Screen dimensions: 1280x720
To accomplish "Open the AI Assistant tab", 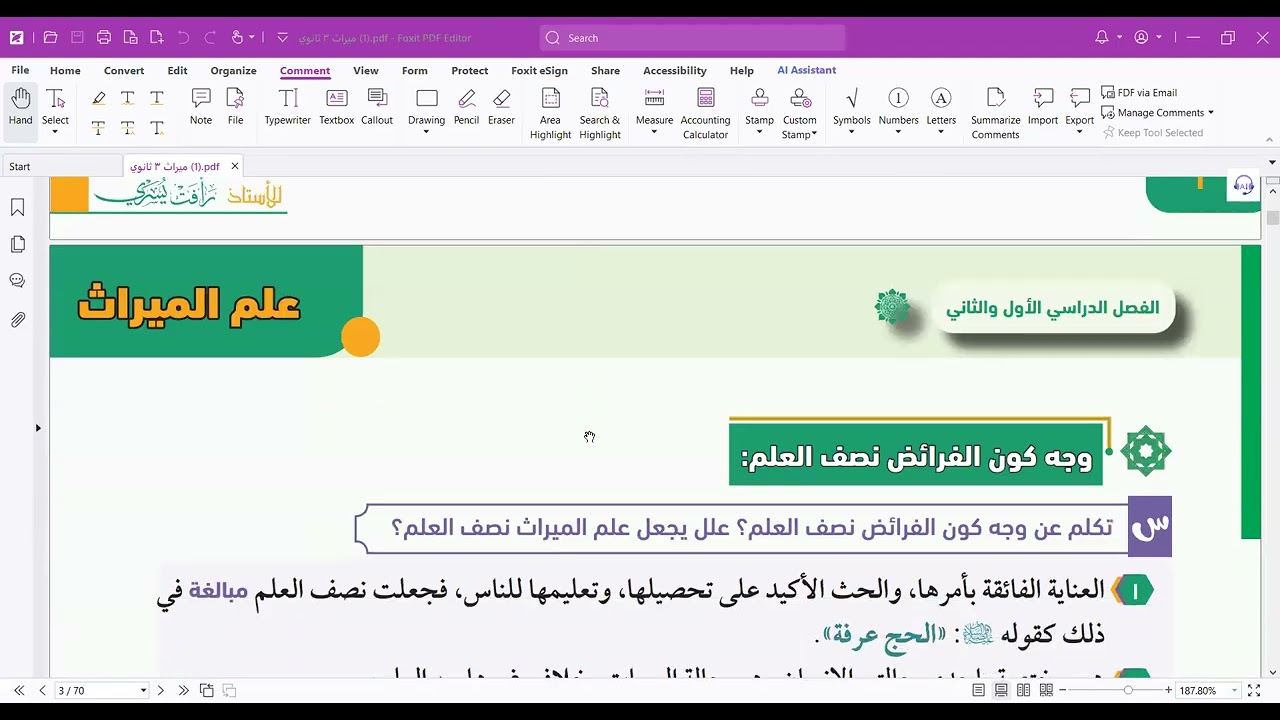I will coord(806,71).
